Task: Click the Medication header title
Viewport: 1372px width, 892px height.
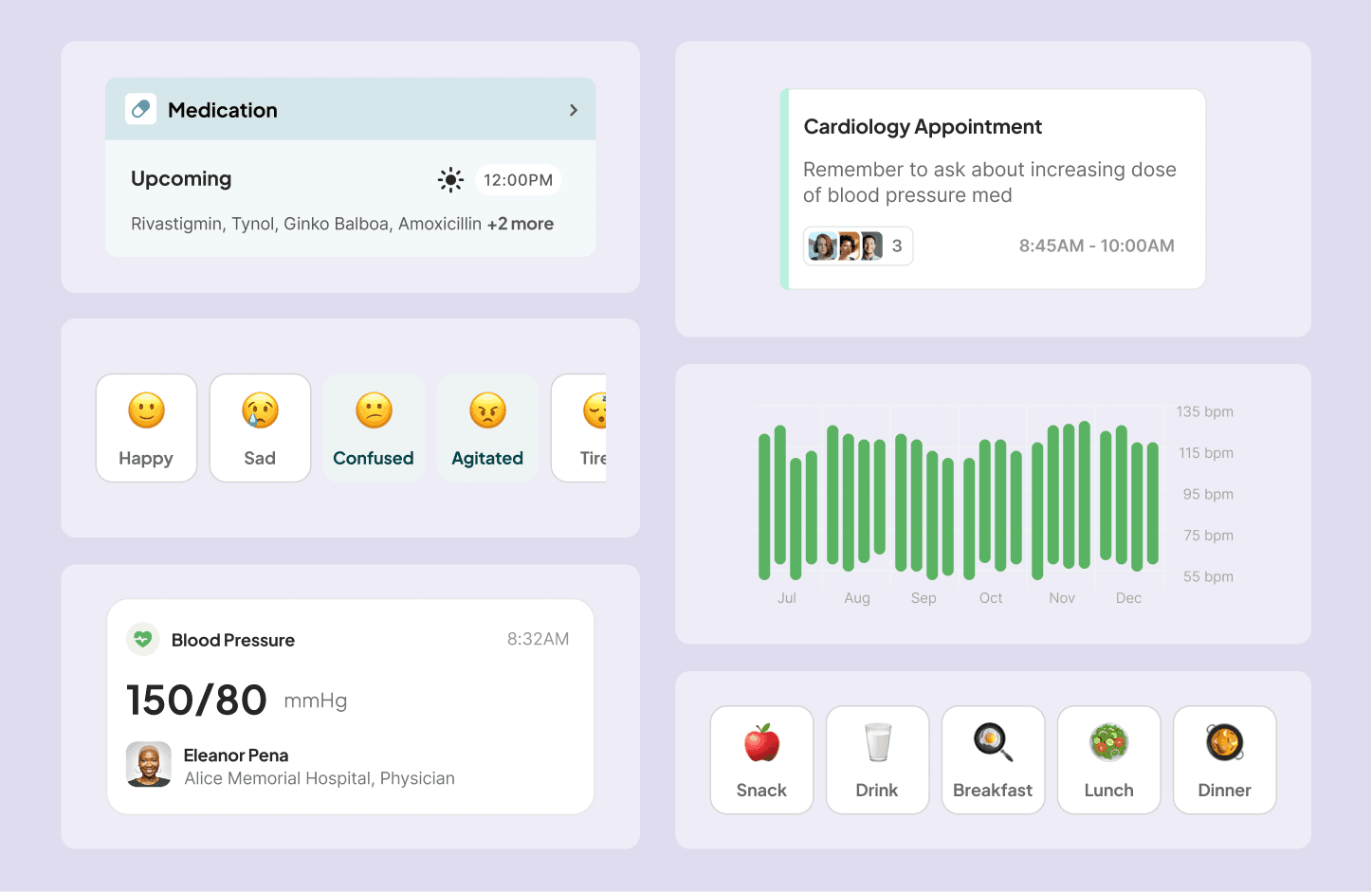Action: click(x=223, y=110)
